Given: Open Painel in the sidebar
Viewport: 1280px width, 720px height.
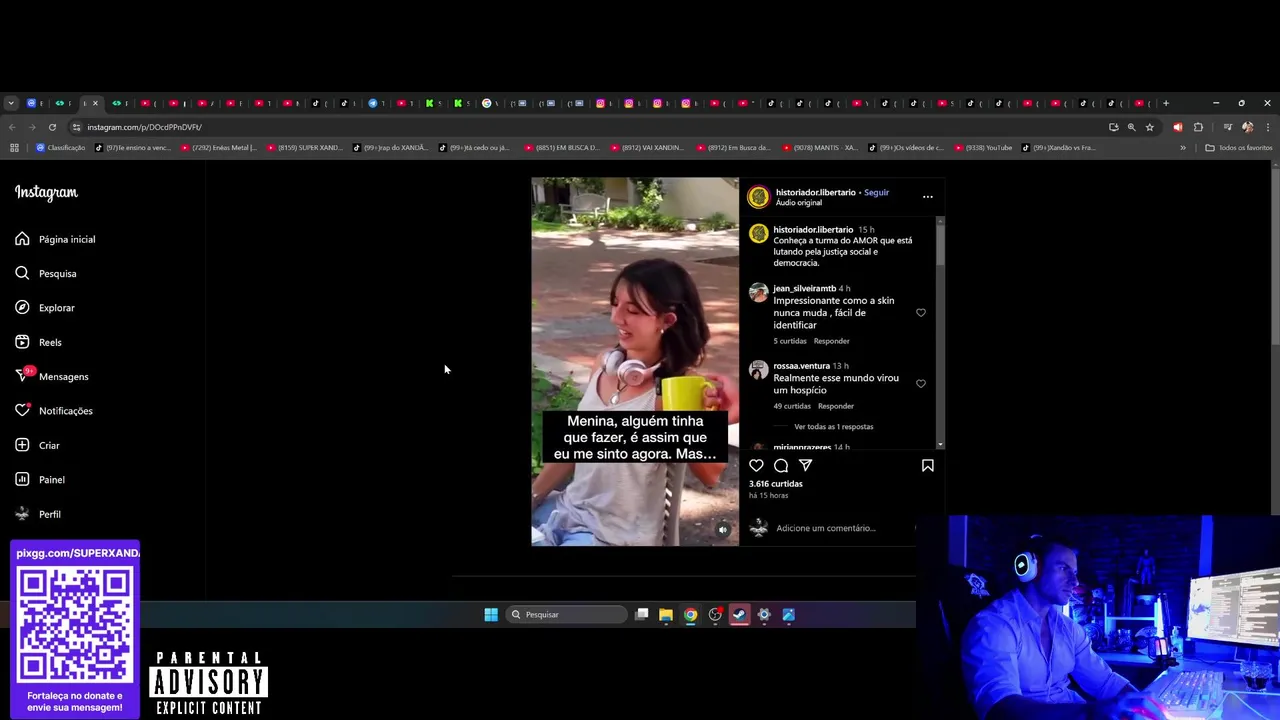Looking at the screenshot, I should pos(40,480).
